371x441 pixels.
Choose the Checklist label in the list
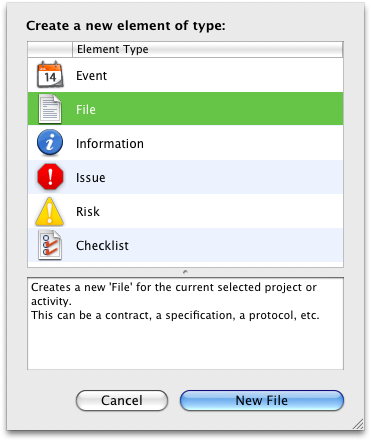coord(102,246)
